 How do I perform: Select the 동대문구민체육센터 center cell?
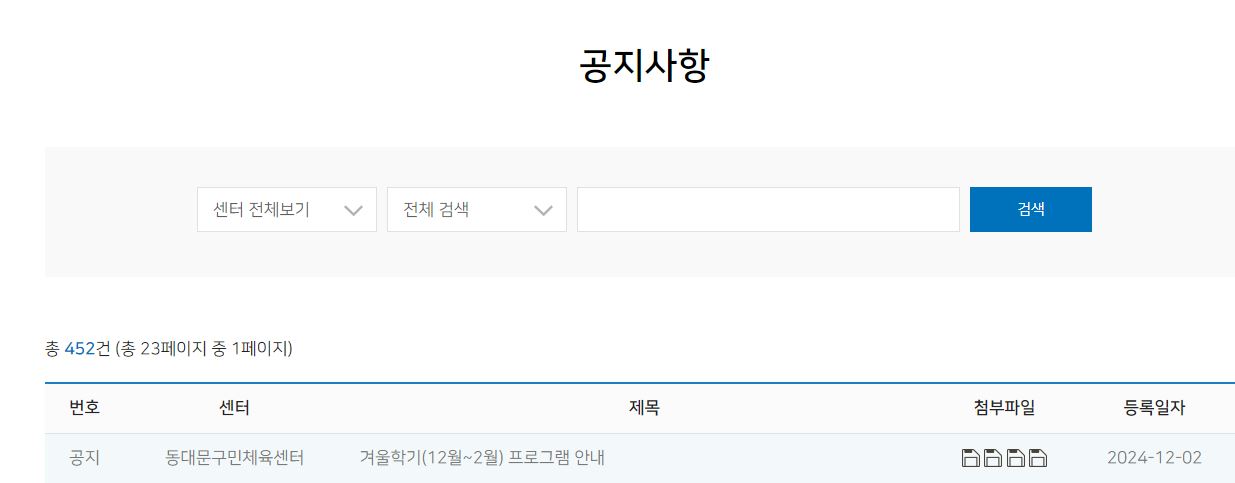tap(235, 458)
